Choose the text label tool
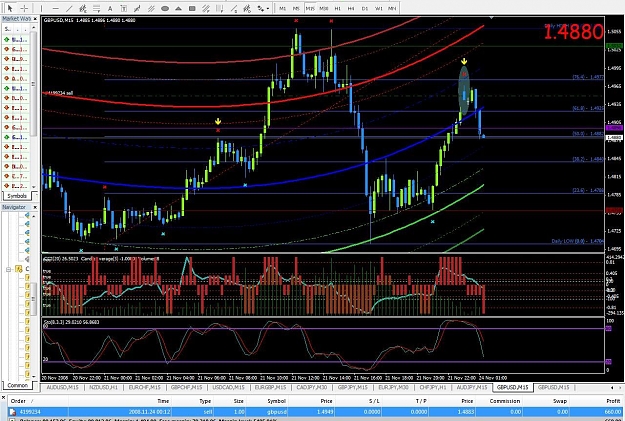The height and width of the screenshot is (421, 625). click(124, 8)
